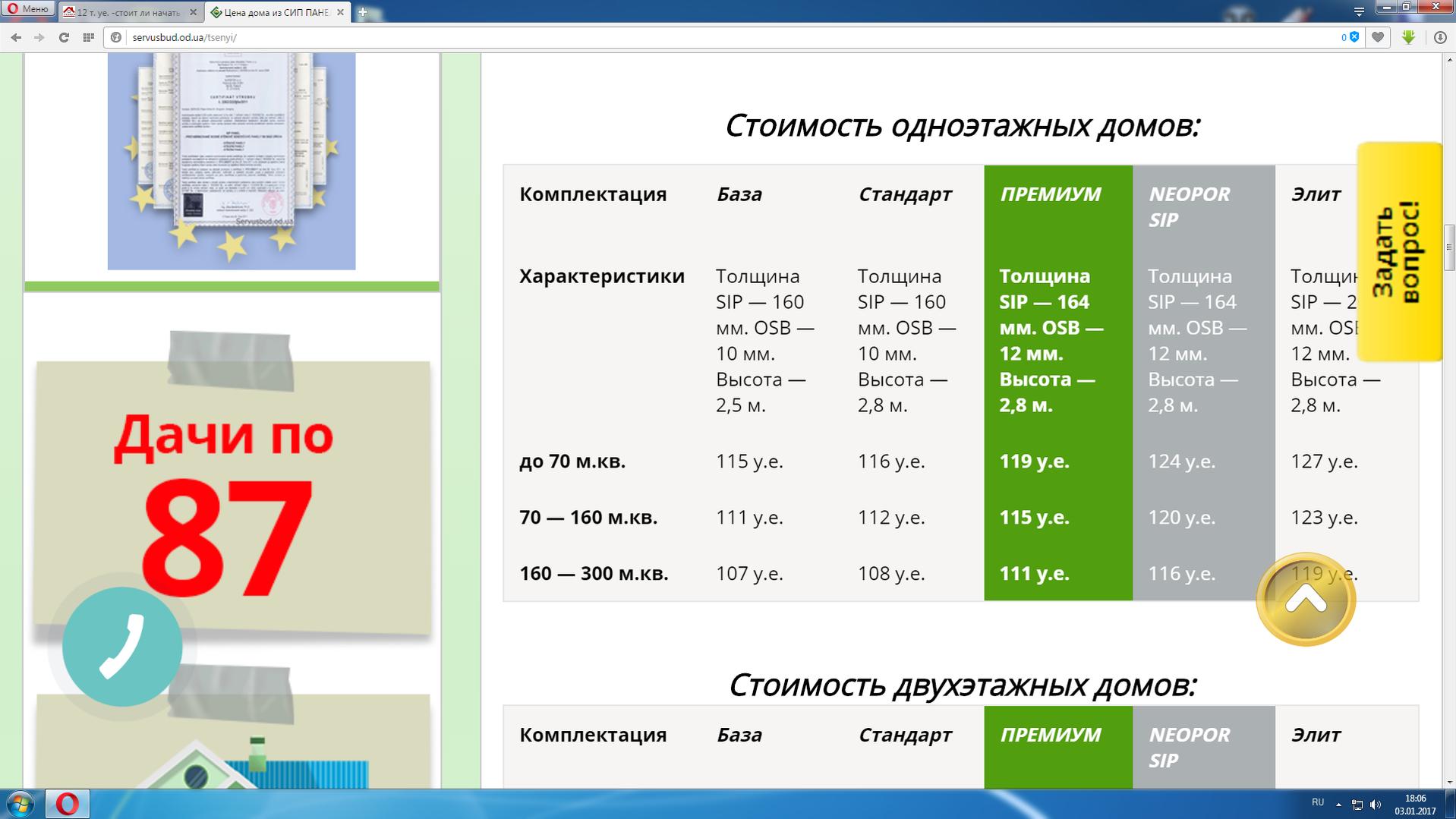Close the "12 т. уе." tab

(193, 12)
